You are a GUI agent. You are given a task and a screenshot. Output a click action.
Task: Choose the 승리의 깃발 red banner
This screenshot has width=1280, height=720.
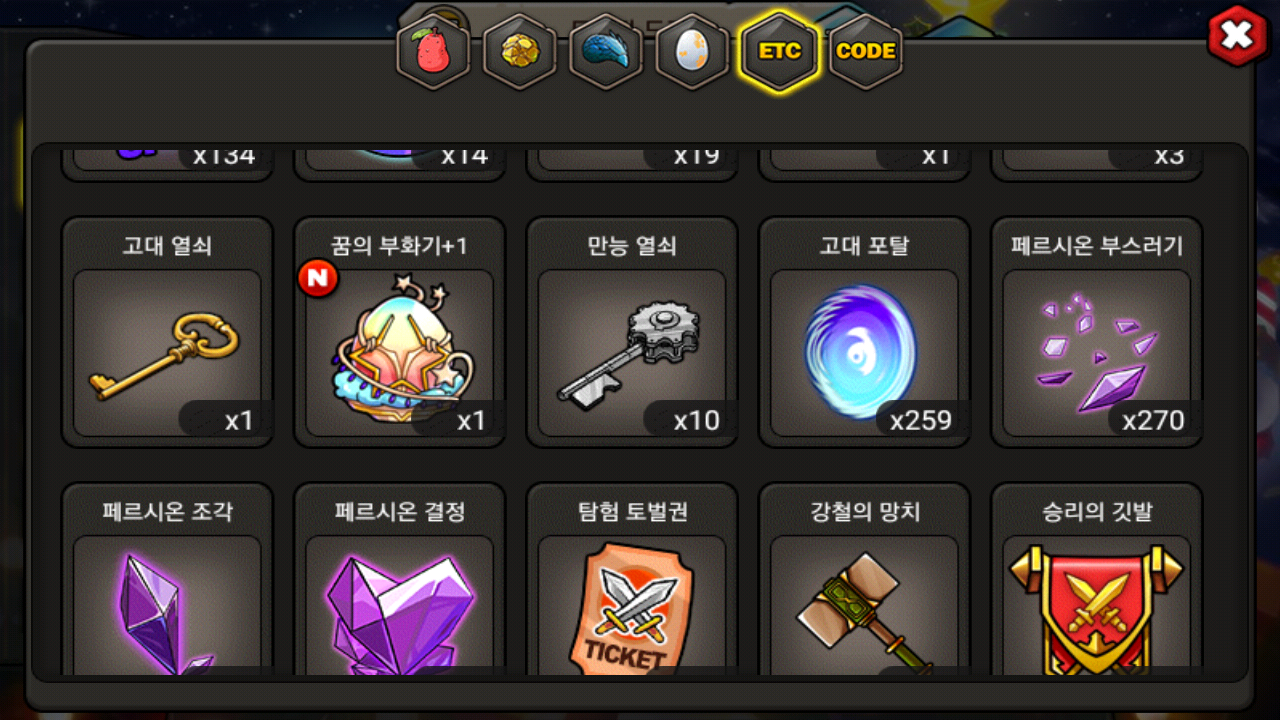(x=1096, y=580)
